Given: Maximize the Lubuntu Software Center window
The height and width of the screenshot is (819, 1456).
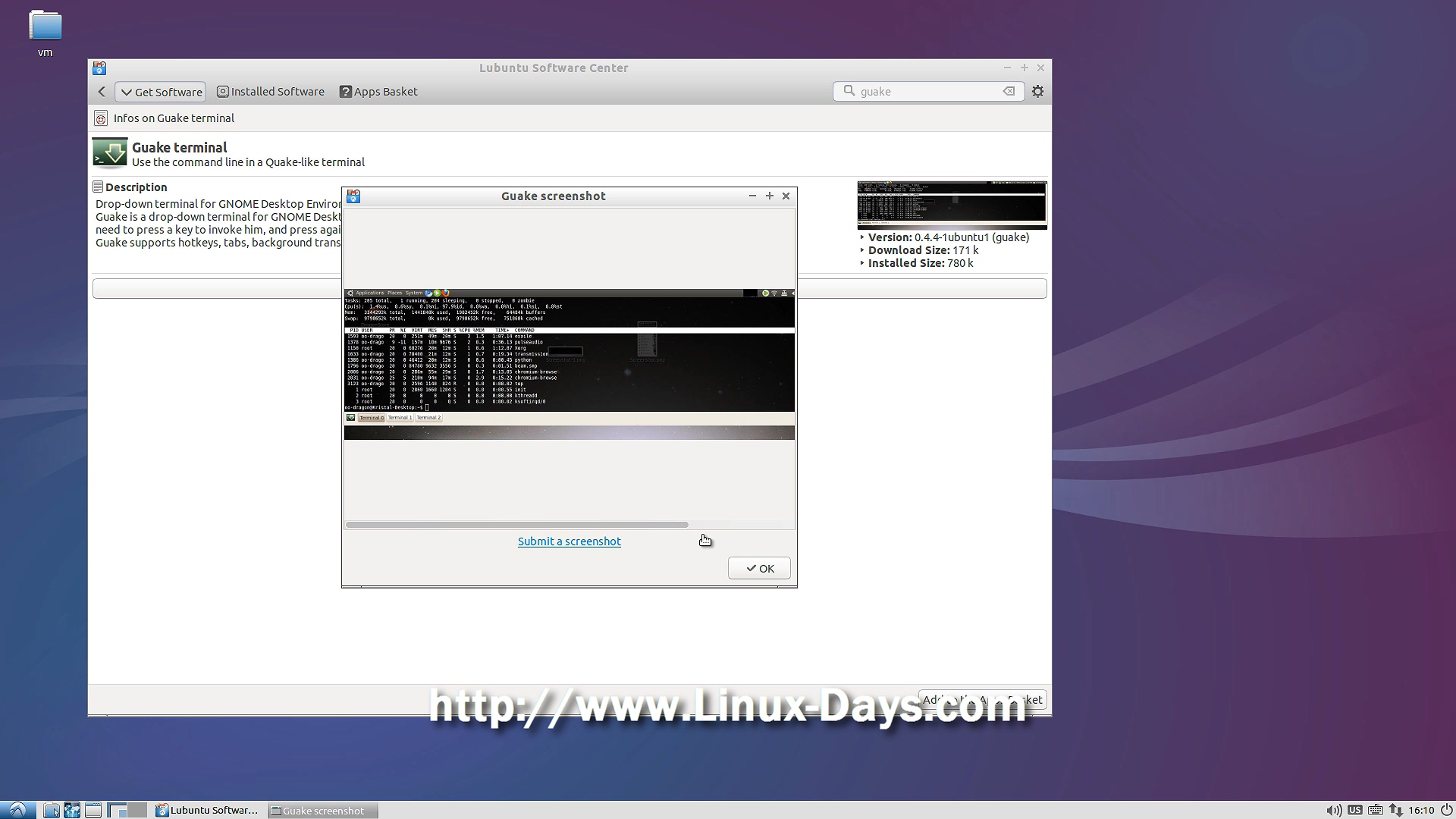Looking at the screenshot, I should point(1025,67).
